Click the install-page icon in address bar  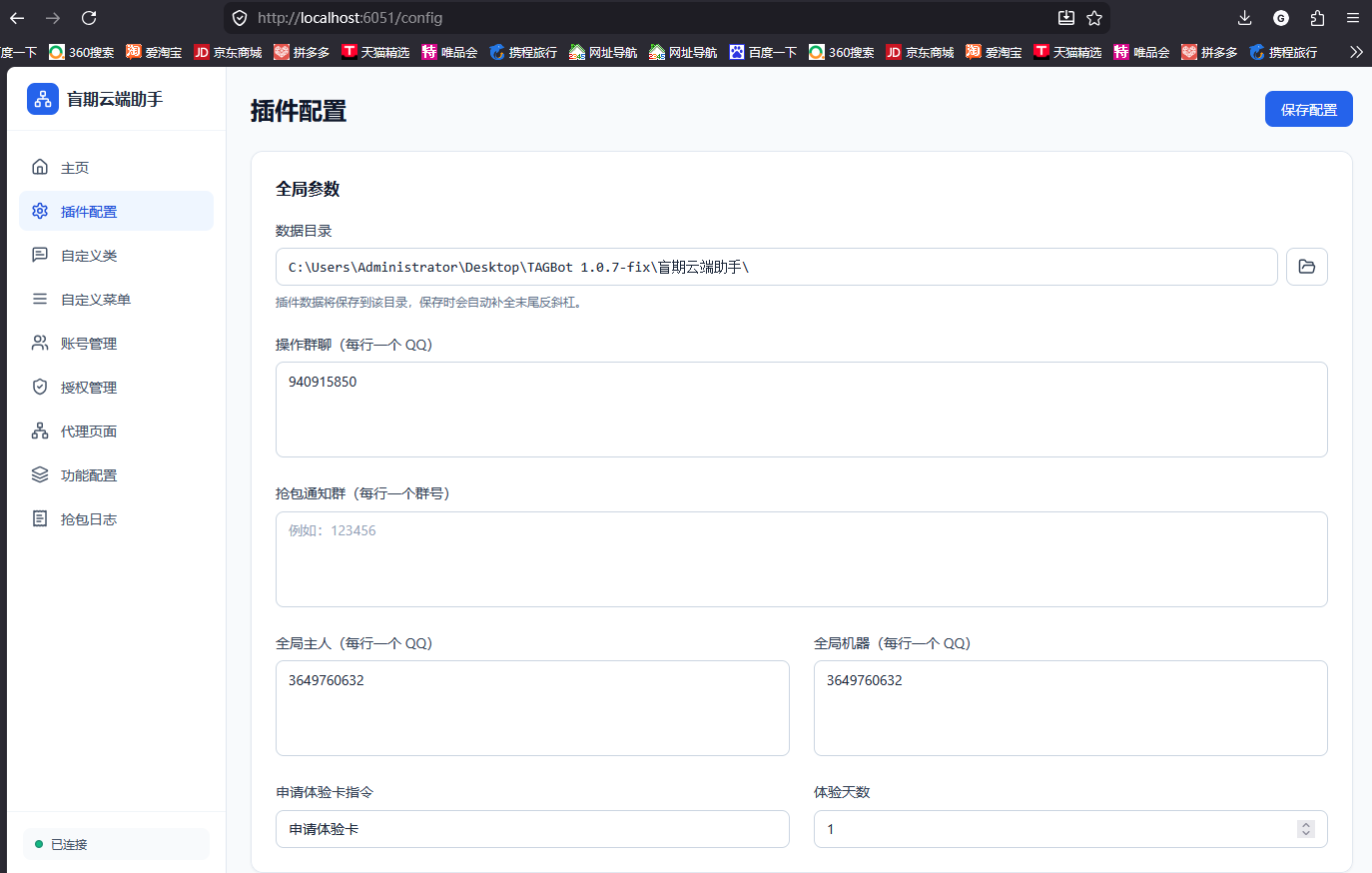1066,18
